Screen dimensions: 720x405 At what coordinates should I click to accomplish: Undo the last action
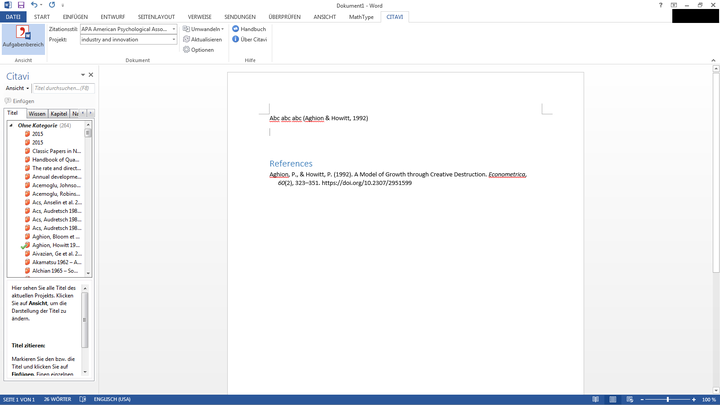click(x=36, y=5)
